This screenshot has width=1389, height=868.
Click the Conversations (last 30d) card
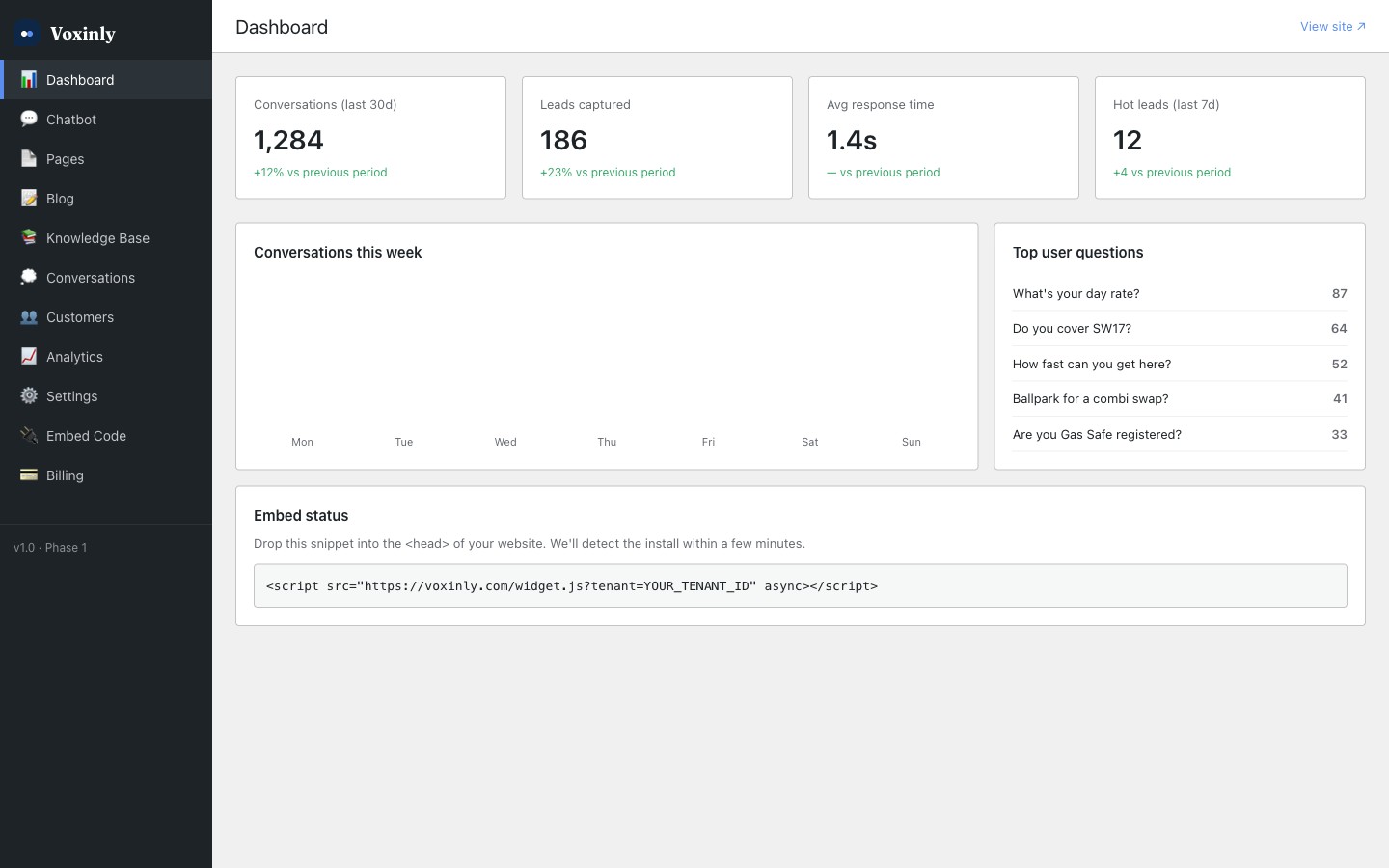[x=370, y=138]
